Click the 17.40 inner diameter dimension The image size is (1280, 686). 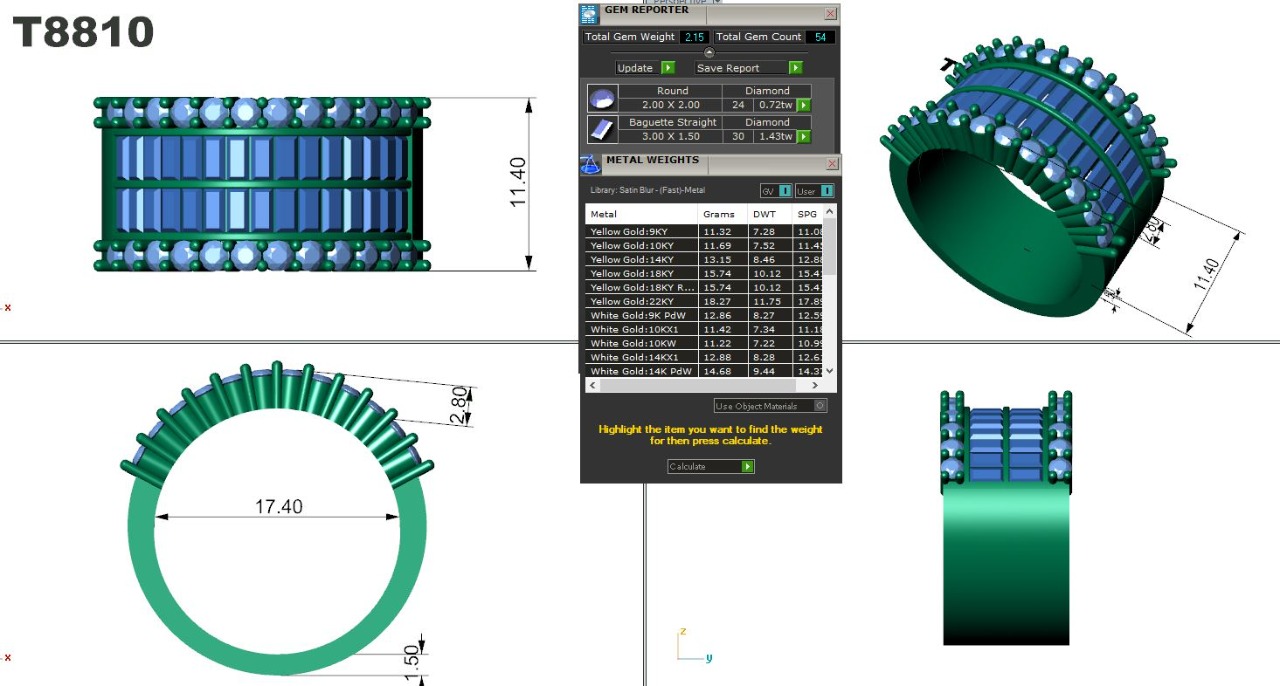278,507
